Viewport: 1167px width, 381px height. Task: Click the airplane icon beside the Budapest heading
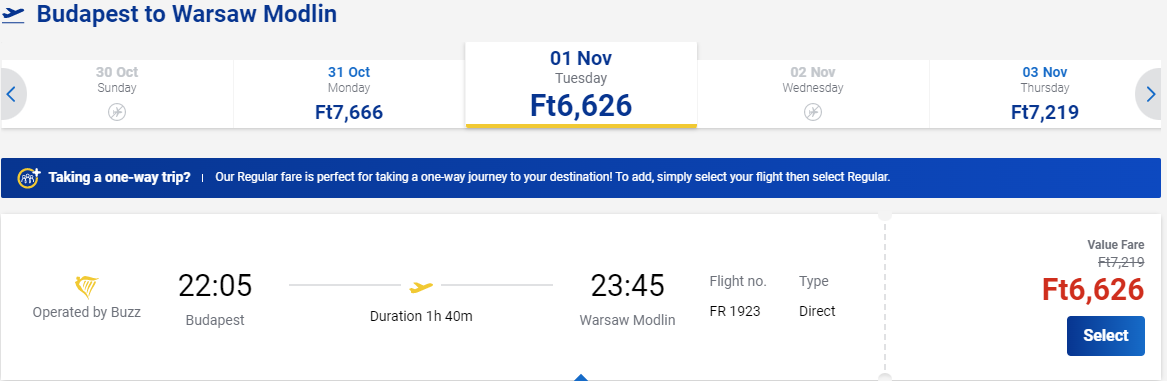pos(13,15)
